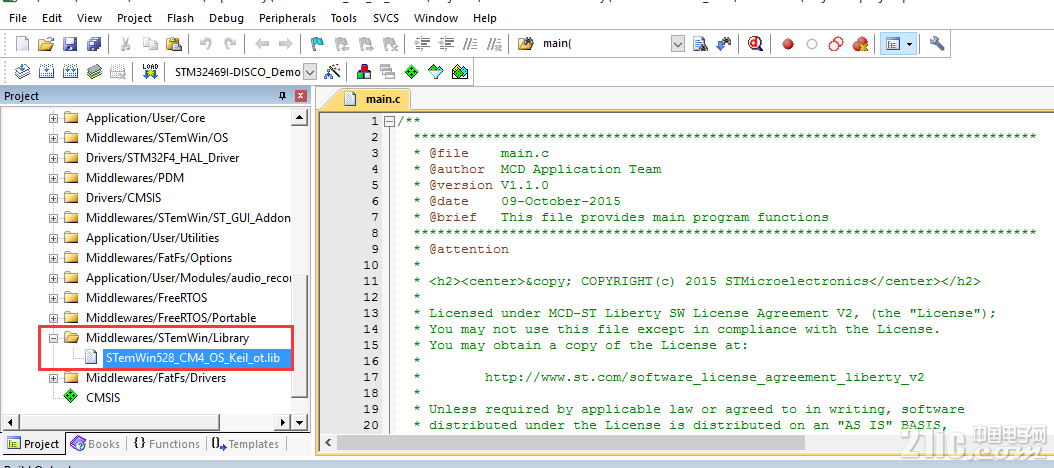Open the Project menu
This screenshot has height=468, width=1054.
tap(134, 18)
